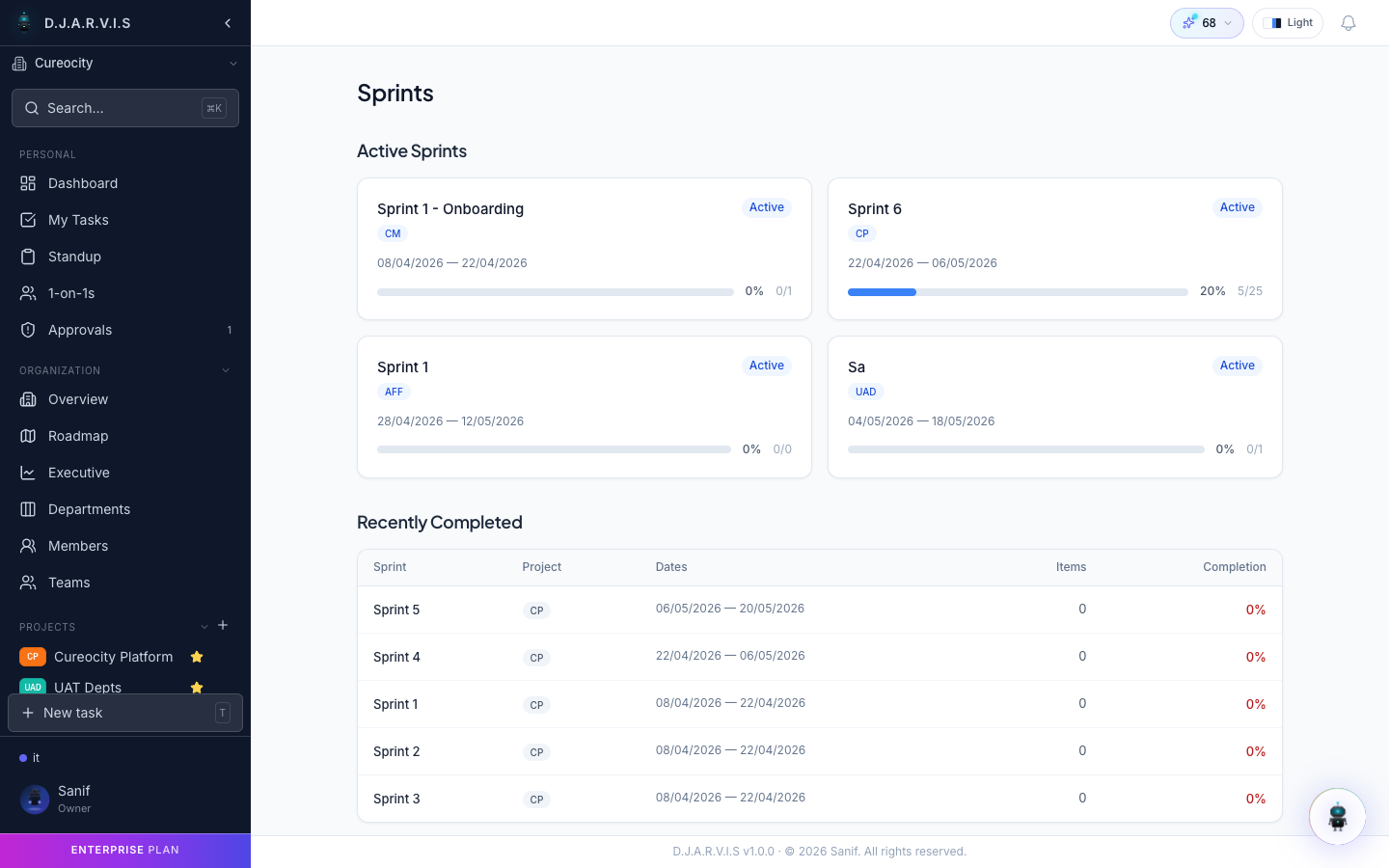Select Sprint 2 completed row
Image resolution: width=1389 pixels, height=868 pixels.
click(820, 751)
